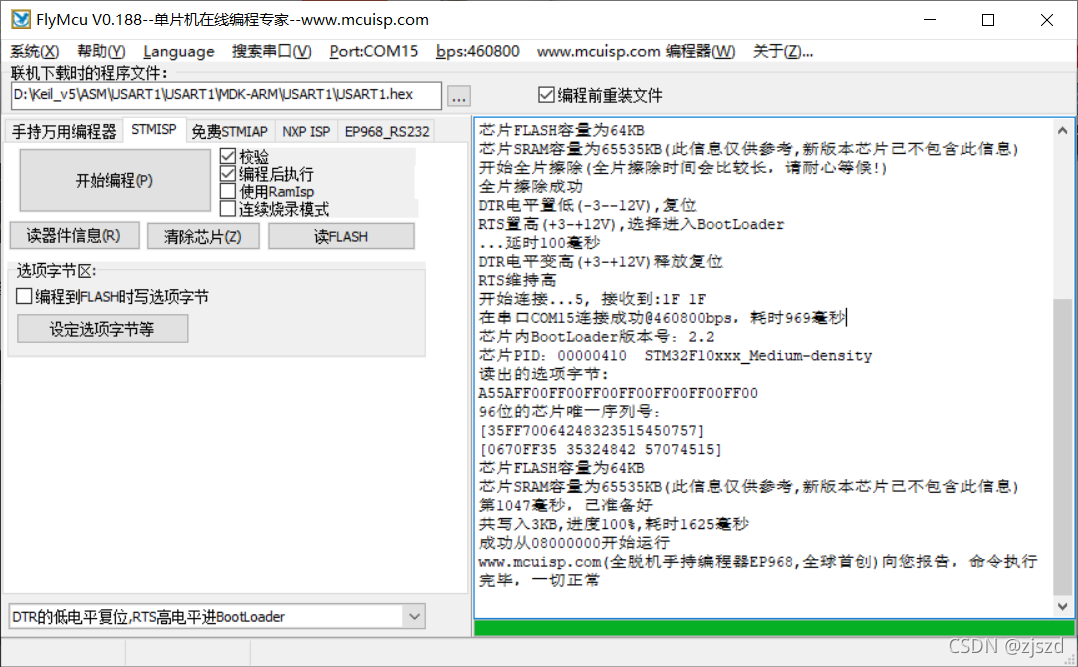Switch to STMISP tab
Screen dimensions: 1078x667
point(154,130)
